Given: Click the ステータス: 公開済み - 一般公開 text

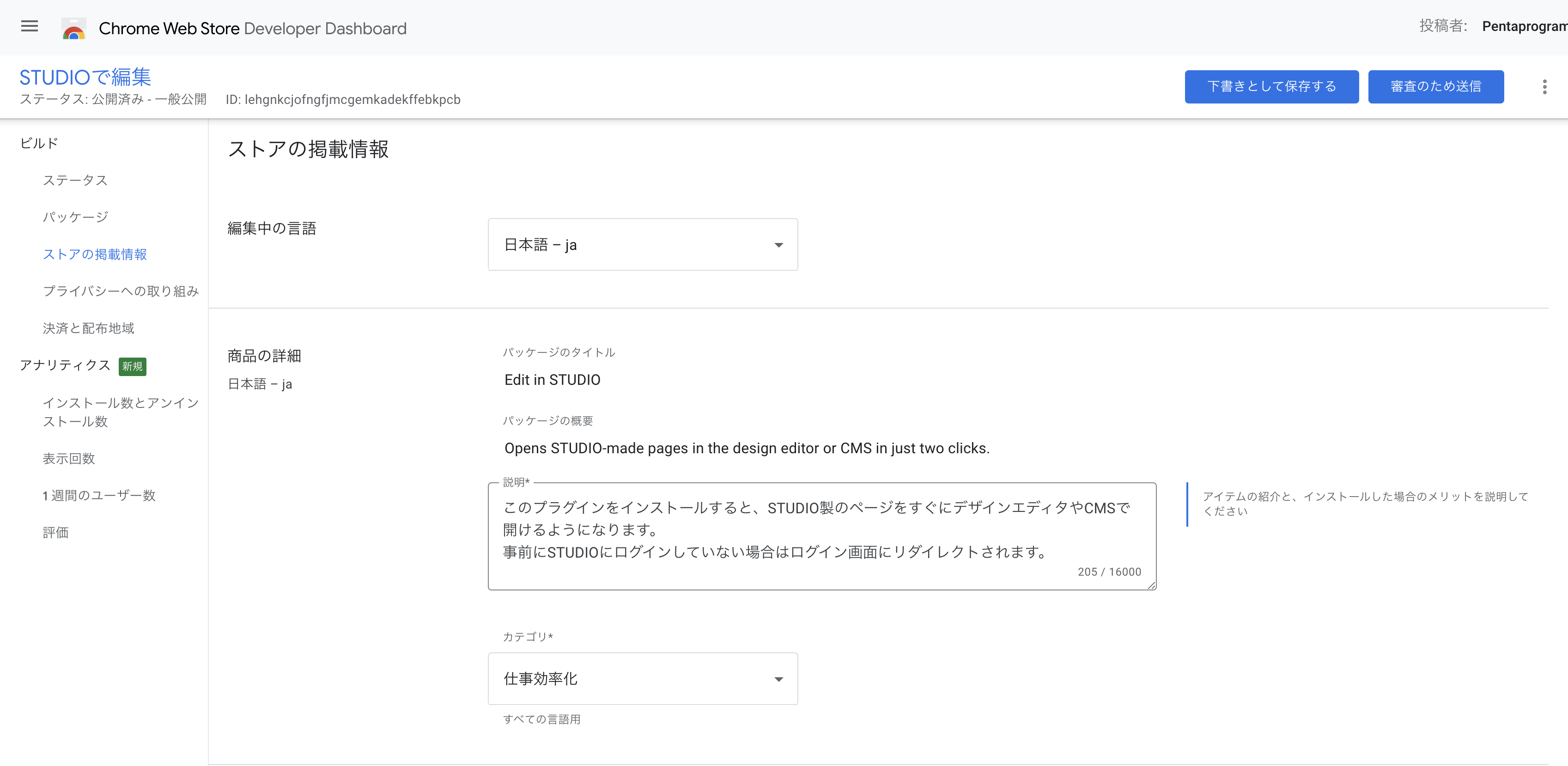Looking at the screenshot, I should (113, 99).
